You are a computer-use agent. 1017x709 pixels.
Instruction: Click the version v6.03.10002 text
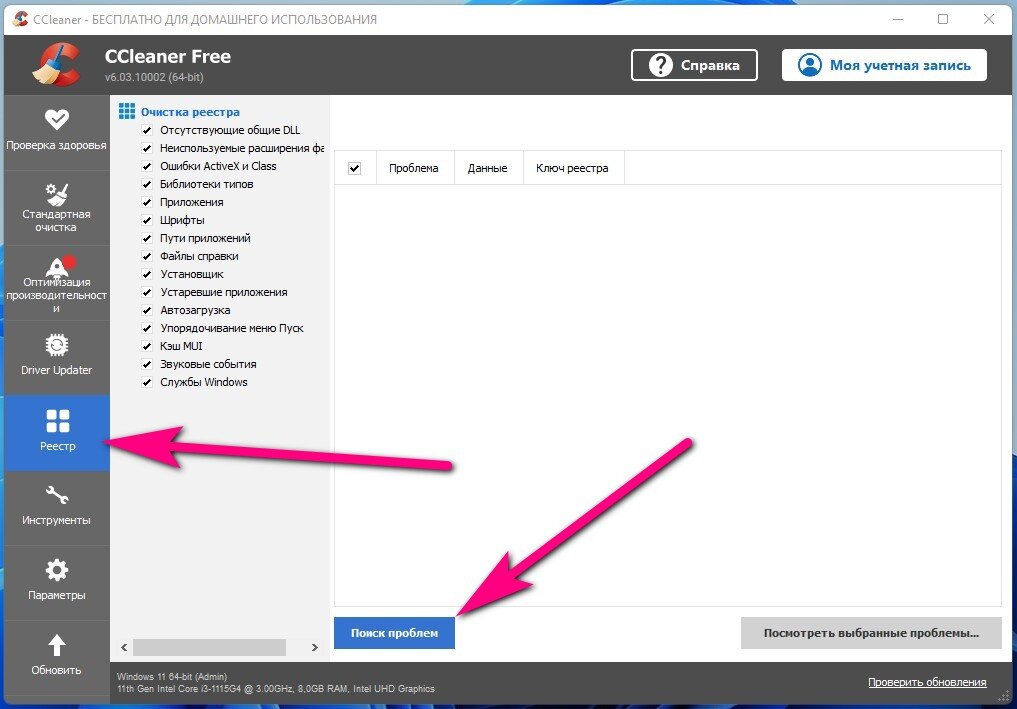(x=154, y=77)
